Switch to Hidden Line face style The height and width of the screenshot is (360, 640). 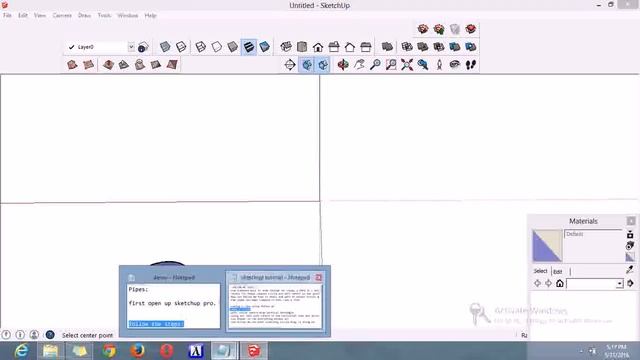click(x=216, y=47)
